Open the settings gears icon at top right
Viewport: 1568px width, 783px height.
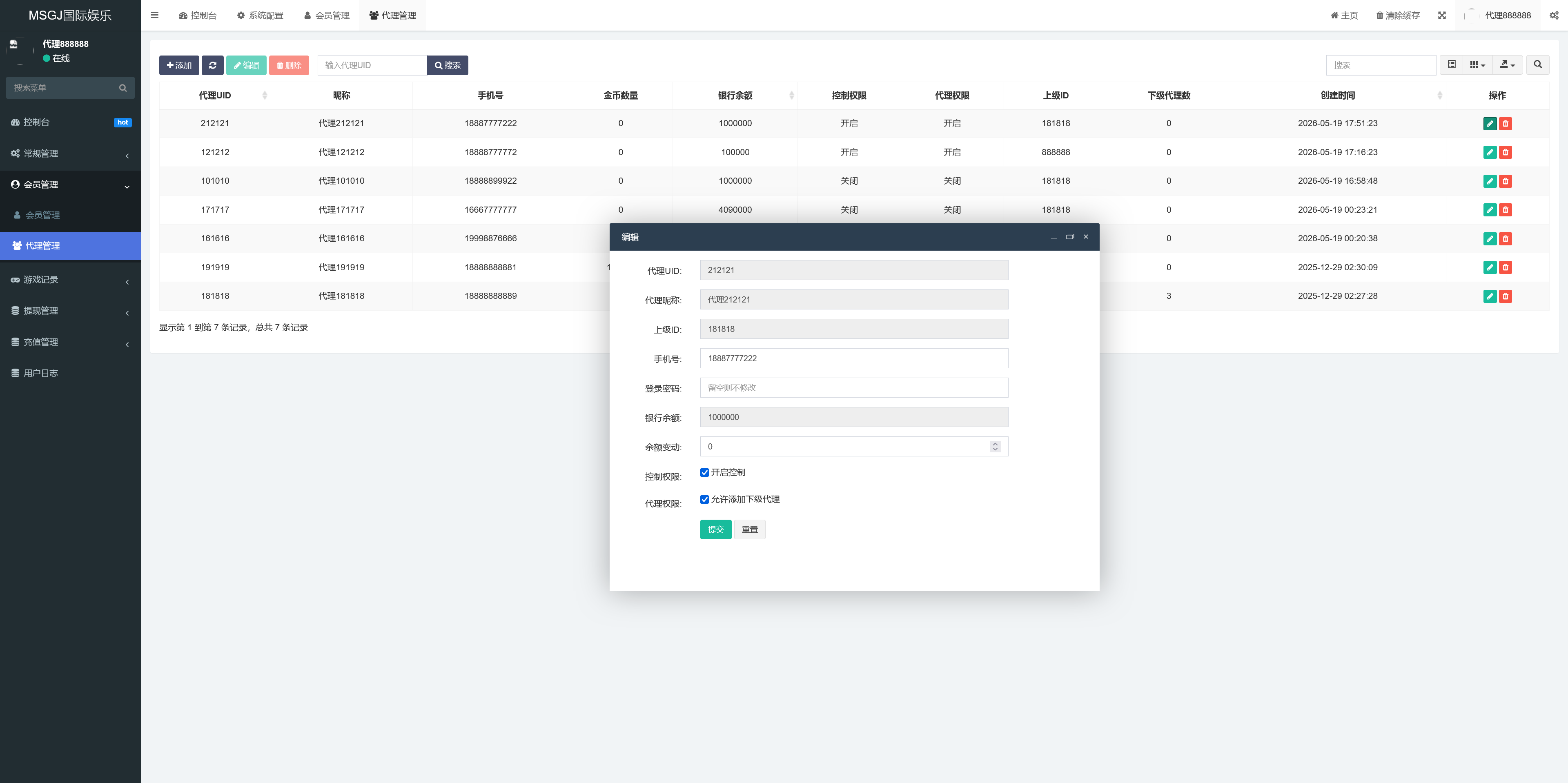tap(1554, 15)
